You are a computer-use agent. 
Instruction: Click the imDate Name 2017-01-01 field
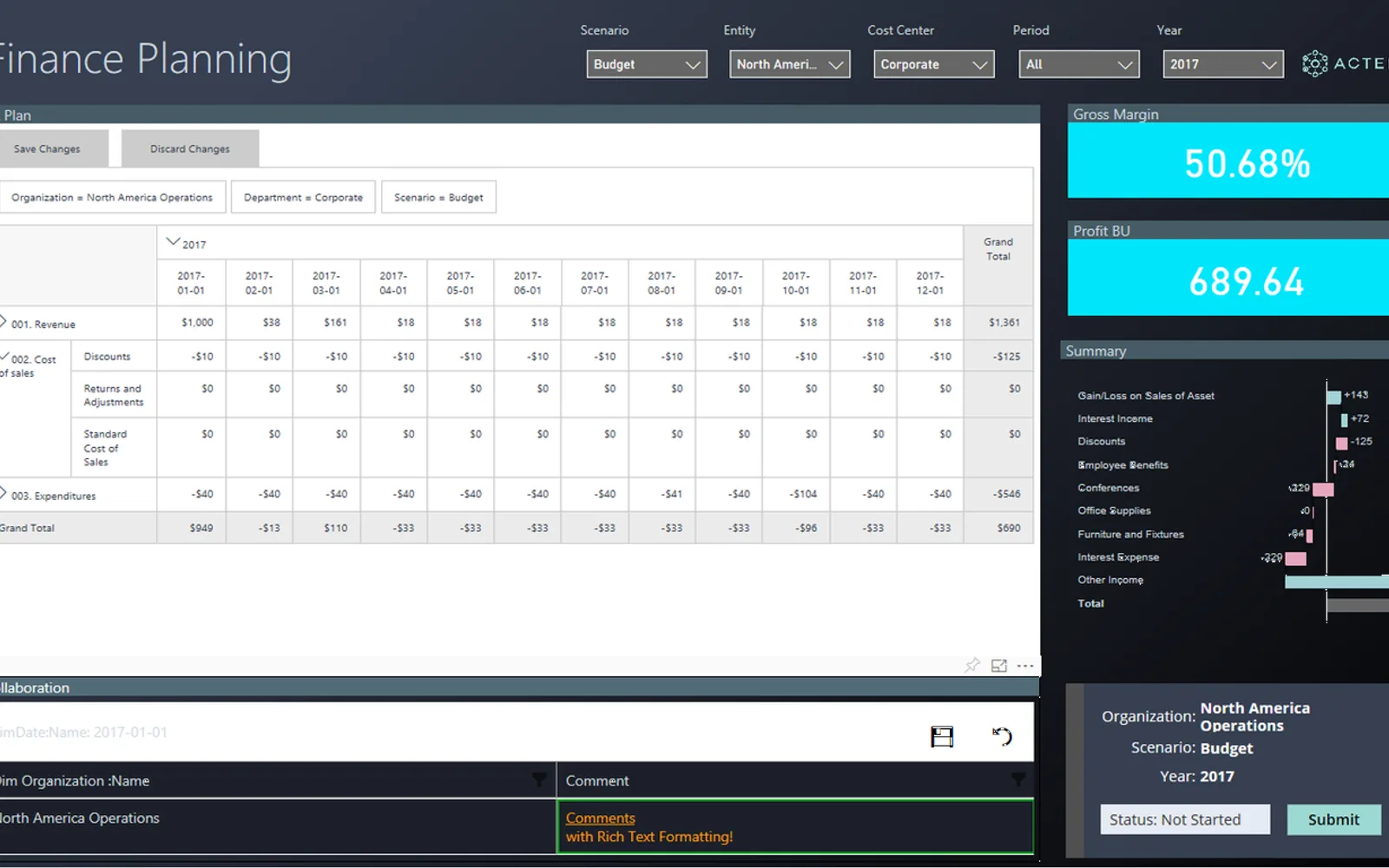click(x=83, y=732)
